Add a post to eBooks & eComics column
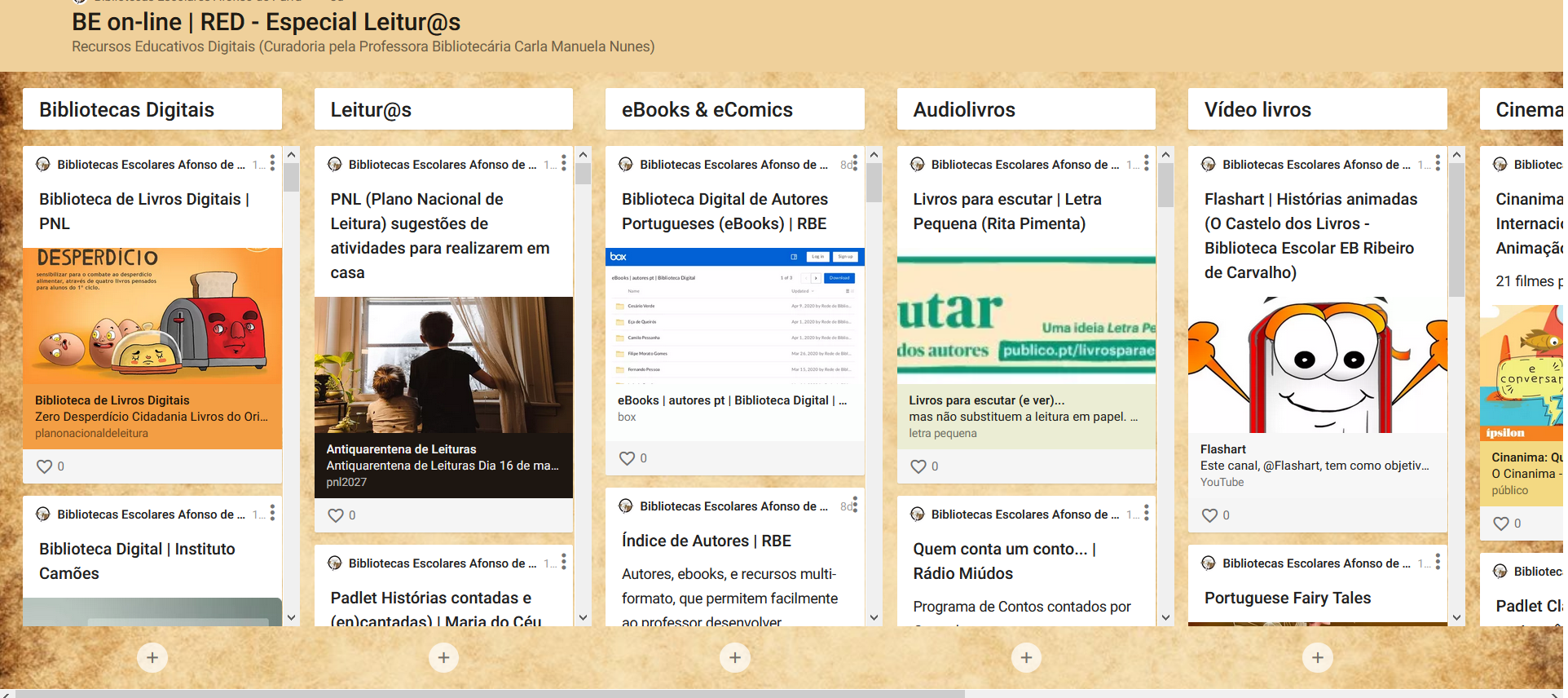The height and width of the screenshot is (698, 1568). tap(735, 657)
